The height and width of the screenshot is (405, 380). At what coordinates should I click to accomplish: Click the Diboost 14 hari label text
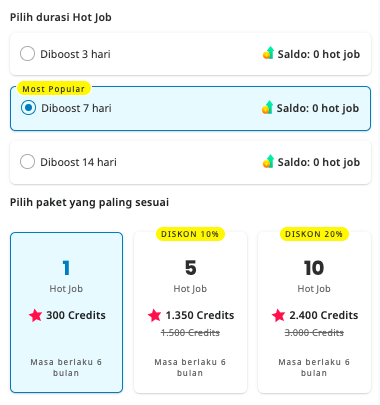pyautogui.click(x=78, y=162)
